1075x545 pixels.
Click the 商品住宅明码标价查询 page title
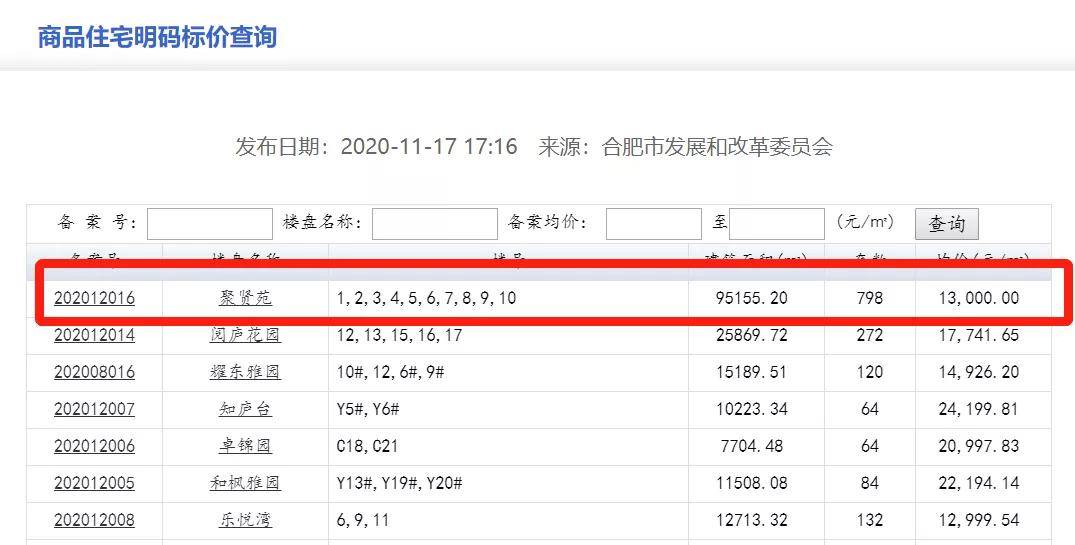pyautogui.click(x=157, y=37)
